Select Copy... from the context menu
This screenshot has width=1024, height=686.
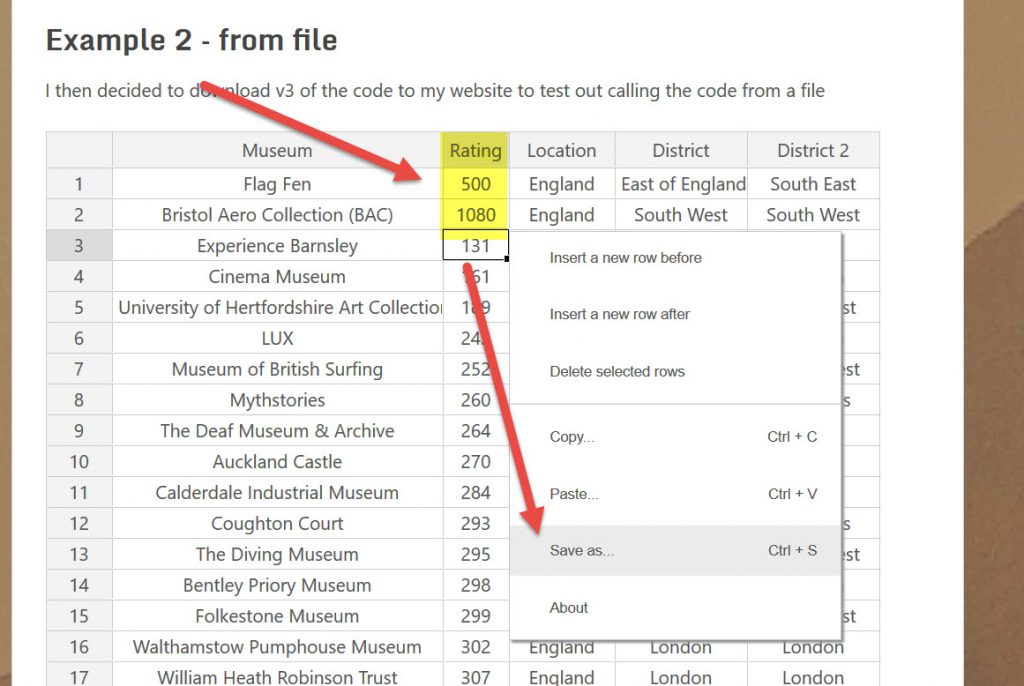pyautogui.click(x=572, y=437)
